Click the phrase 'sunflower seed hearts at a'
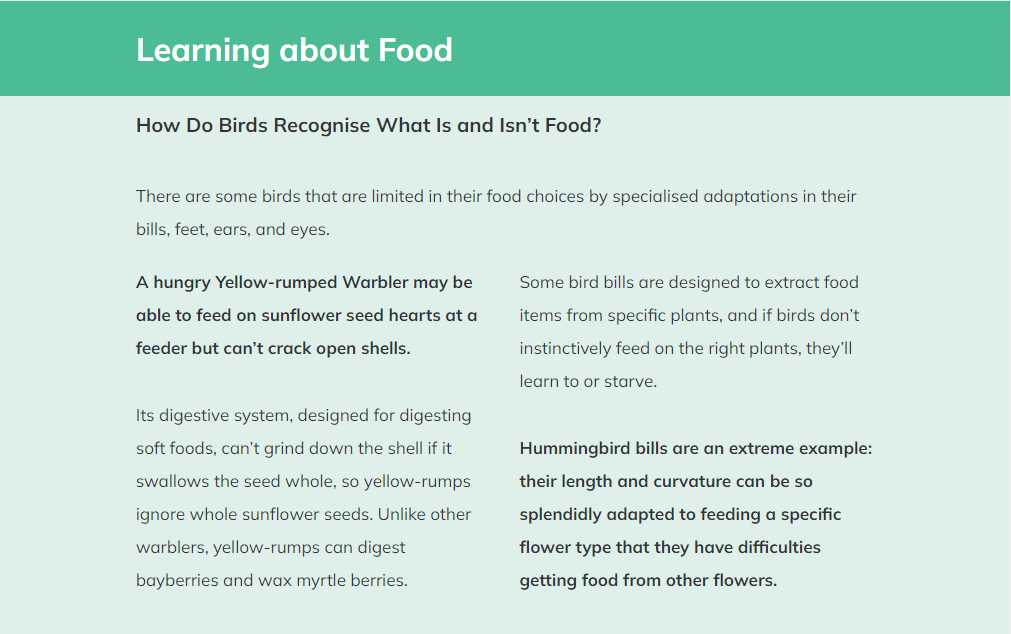The width and height of the screenshot is (1011, 634). pos(369,315)
